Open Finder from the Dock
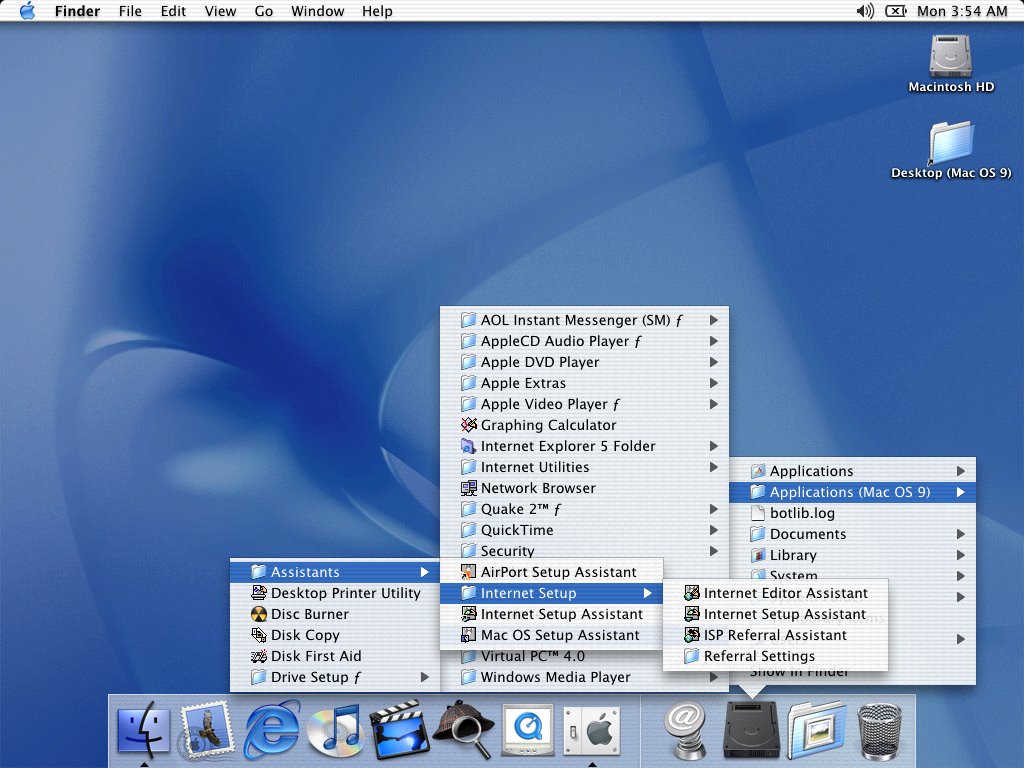The width and height of the screenshot is (1024, 768). point(144,729)
